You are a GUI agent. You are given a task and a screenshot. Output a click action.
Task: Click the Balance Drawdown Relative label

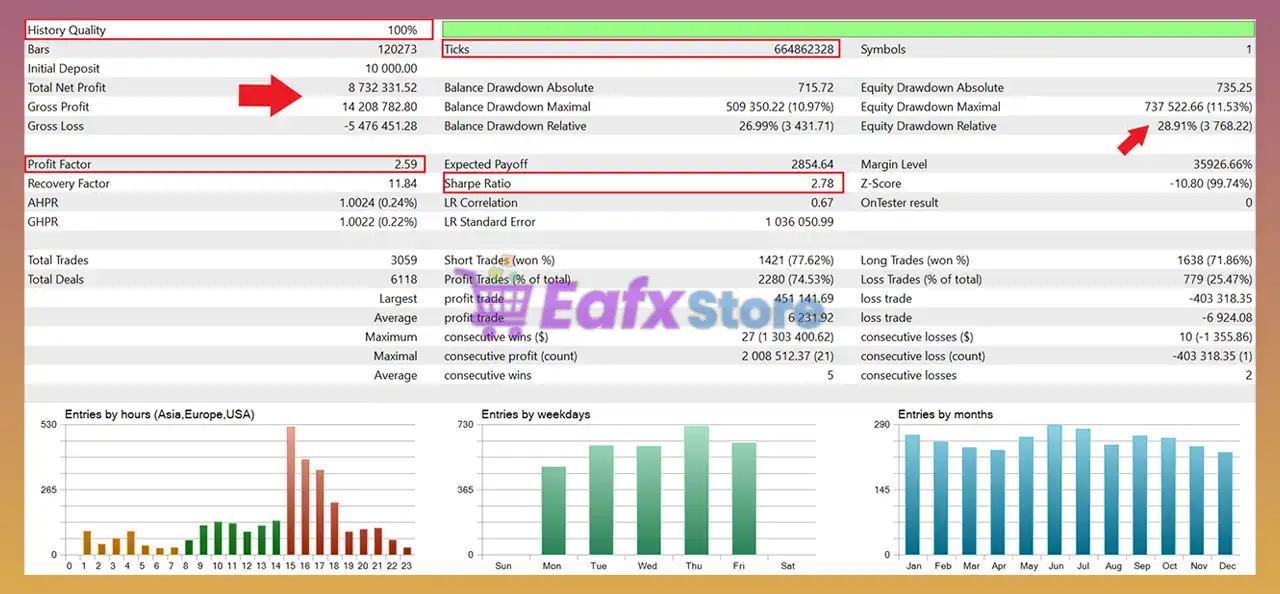(515, 126)
